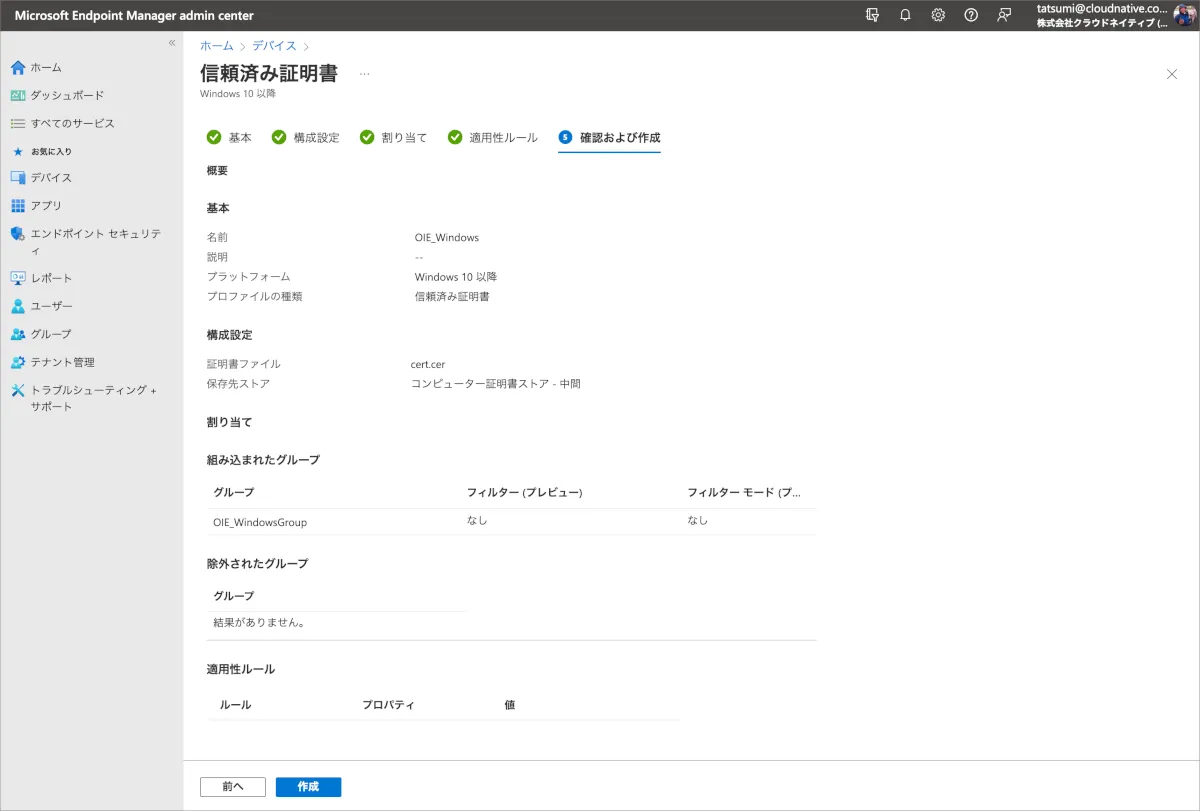Click green checkmark beside 適用性ルール step
Viewport: 1200px width, 811px height.
(455, 138)
